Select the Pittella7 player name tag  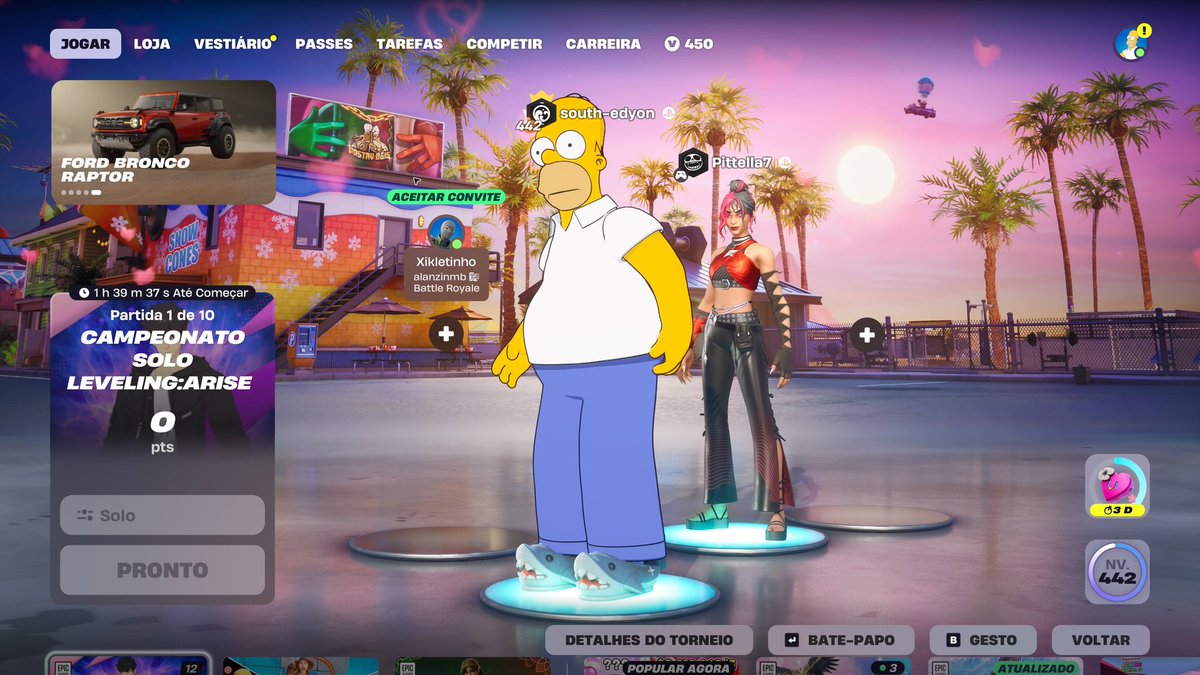coord(741,162)
